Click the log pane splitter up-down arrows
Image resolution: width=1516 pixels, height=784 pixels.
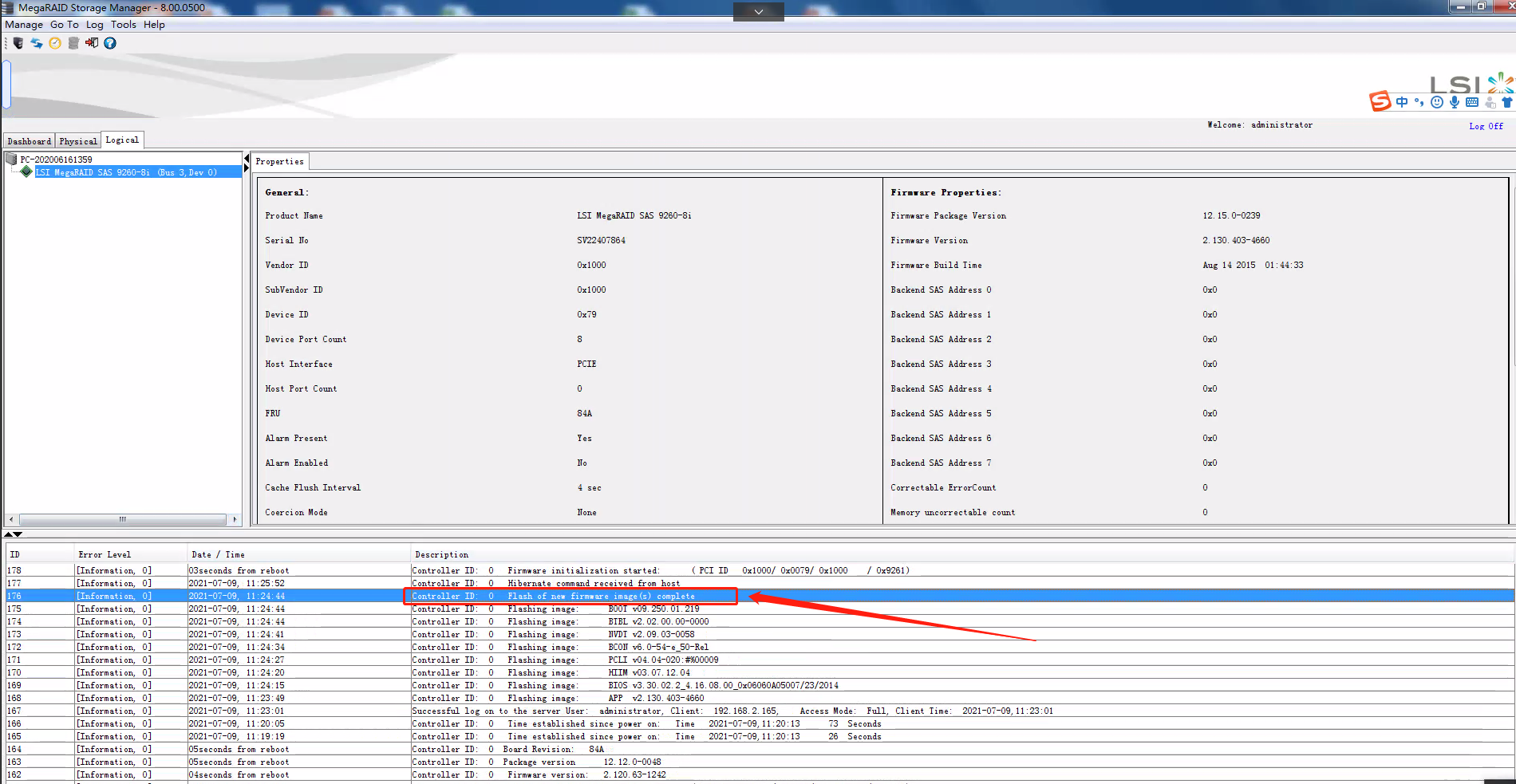click(14, 534)
